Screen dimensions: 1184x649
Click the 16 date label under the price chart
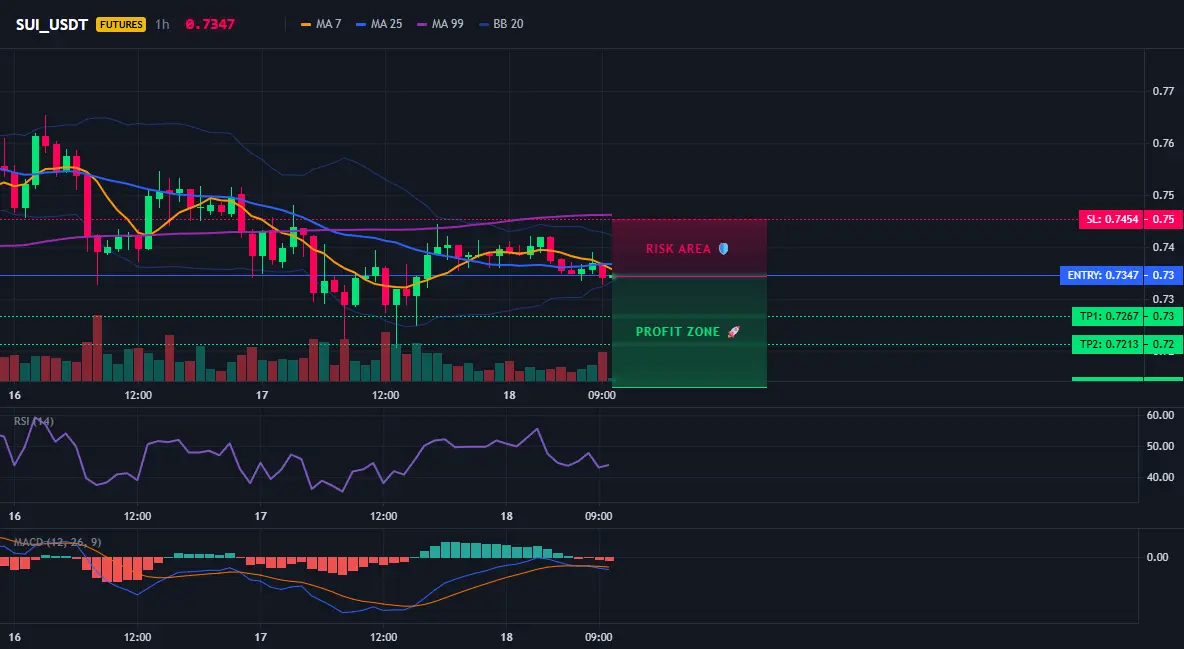click(14, 395)
